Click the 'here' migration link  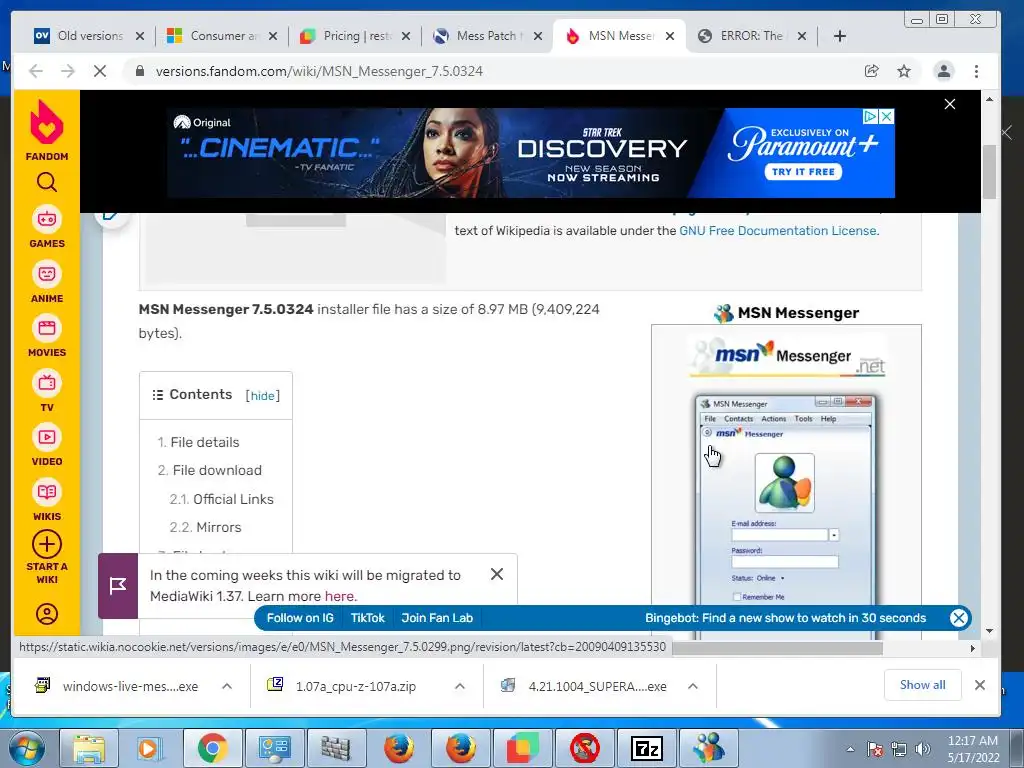click(340, 596)
